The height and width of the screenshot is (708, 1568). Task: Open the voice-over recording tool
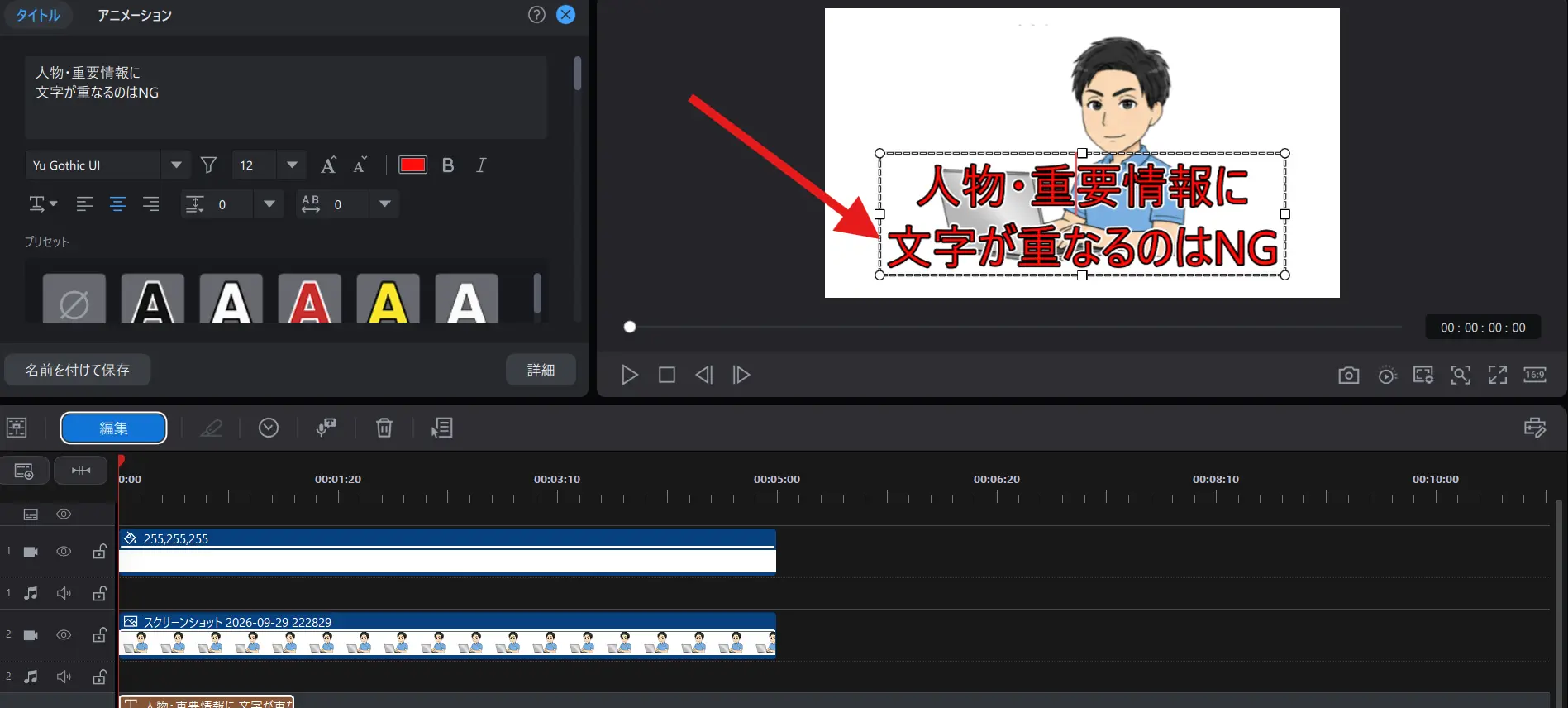(326, 428)
